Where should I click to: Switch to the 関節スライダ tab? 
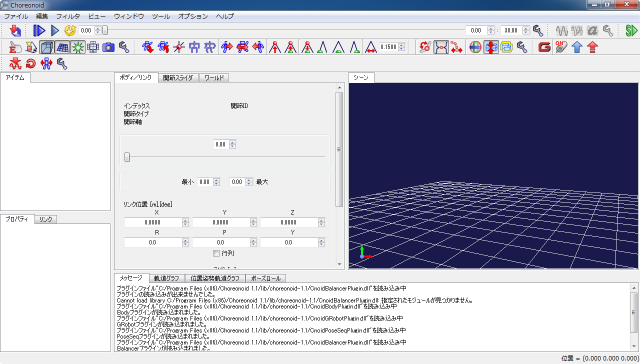coord(178,78)
